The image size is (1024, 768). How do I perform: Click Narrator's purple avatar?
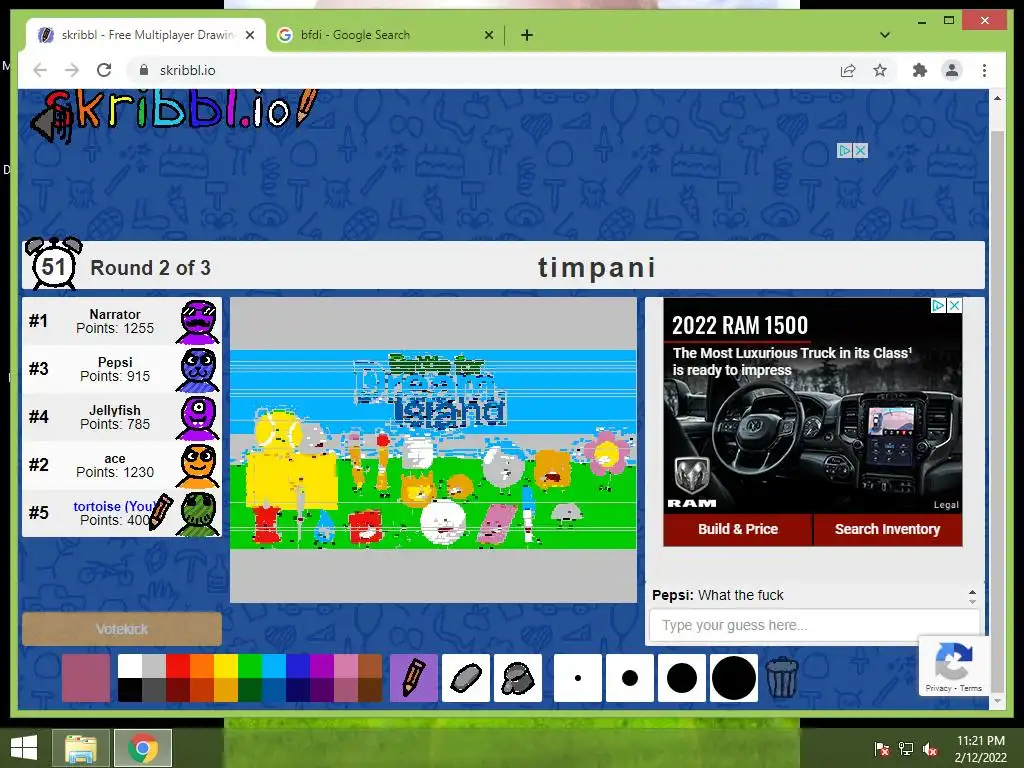(x=198, y=322)
